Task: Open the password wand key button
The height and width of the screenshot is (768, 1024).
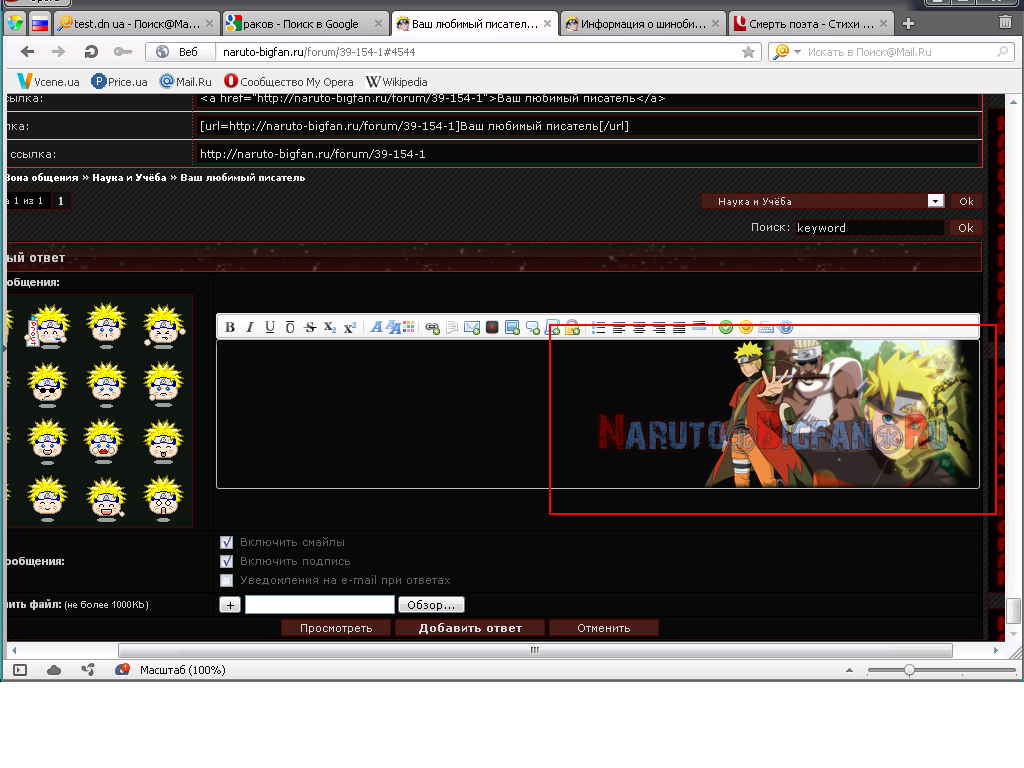Action: 123,52
